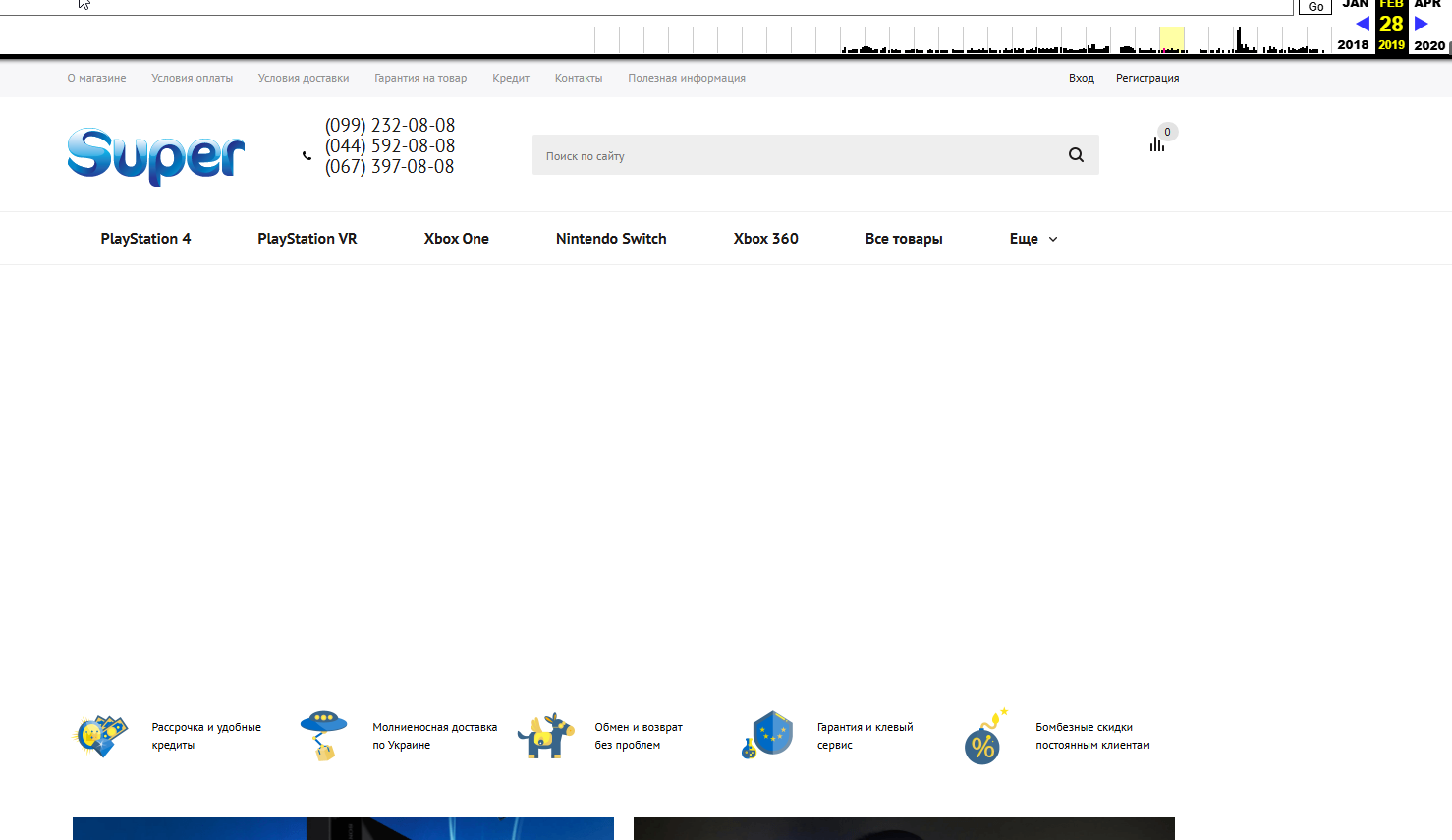This screenshot has height=840, width=1452.
Task: Open the PlayStation 4 category
Action: pos(145,239)
